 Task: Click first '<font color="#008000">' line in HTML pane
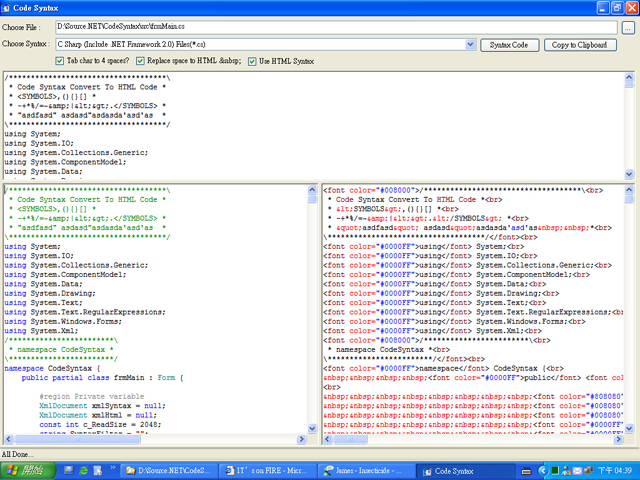[463, 190]
